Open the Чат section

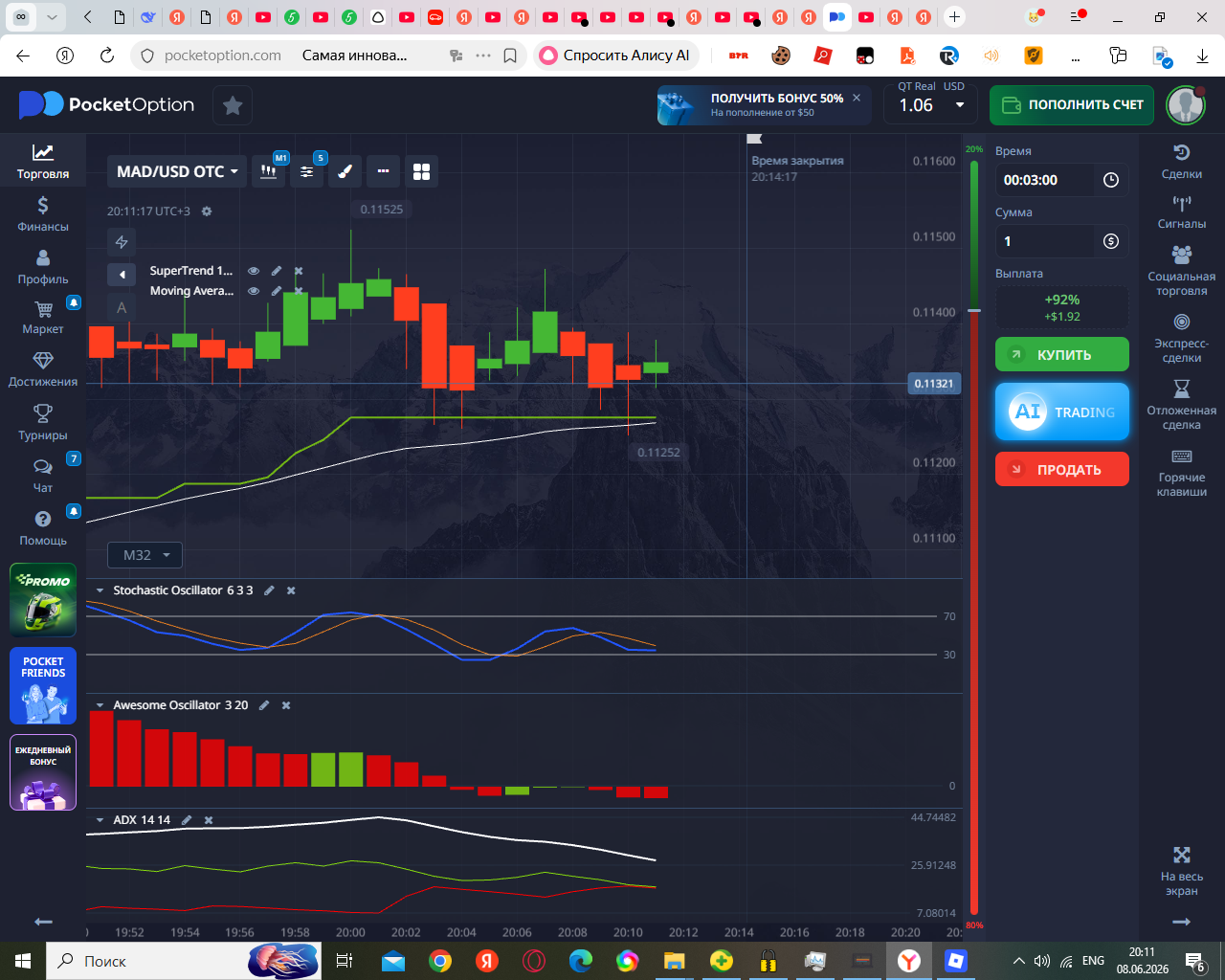coord(43,476)
